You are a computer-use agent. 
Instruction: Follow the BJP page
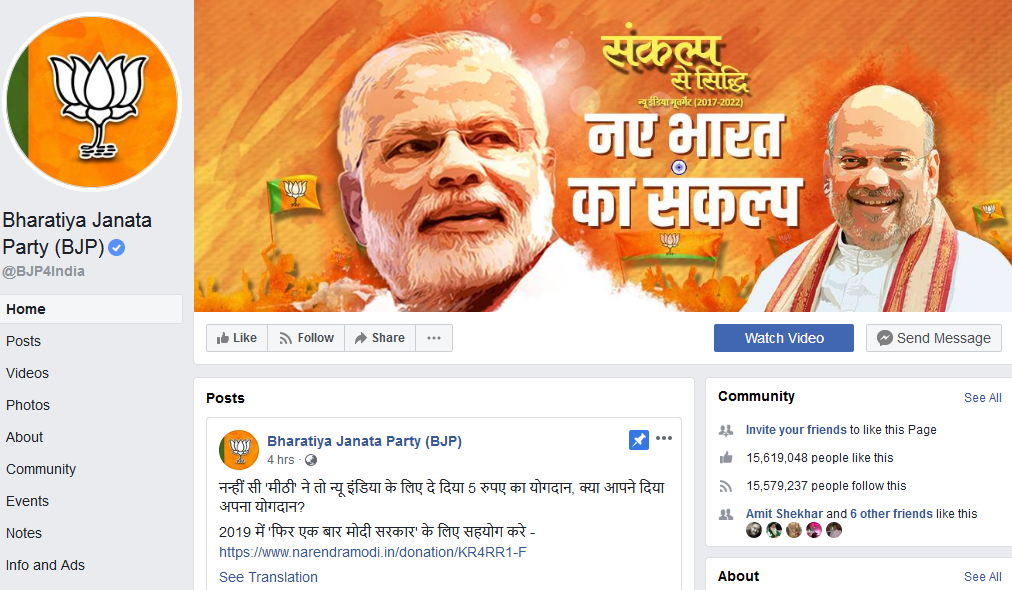(x=307, y=338)
